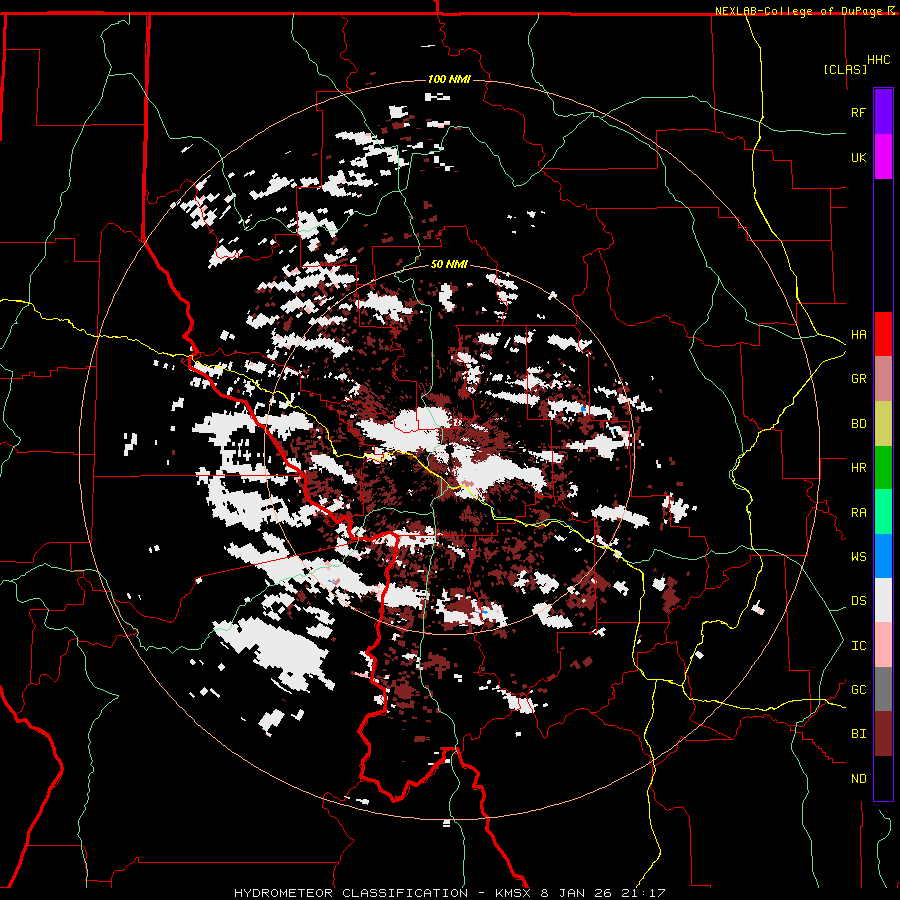This screenshot has height=900, width=900.
Task: Click the UK legend label
Action: 858,157
